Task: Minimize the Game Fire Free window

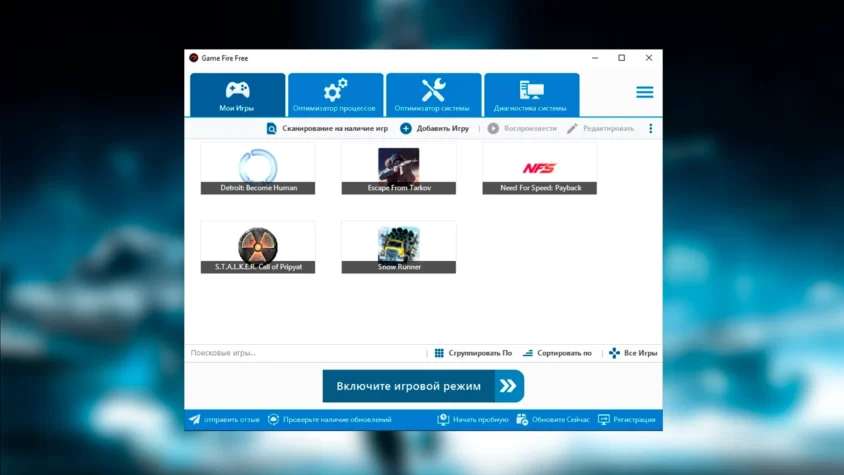Action: [595, 58]
